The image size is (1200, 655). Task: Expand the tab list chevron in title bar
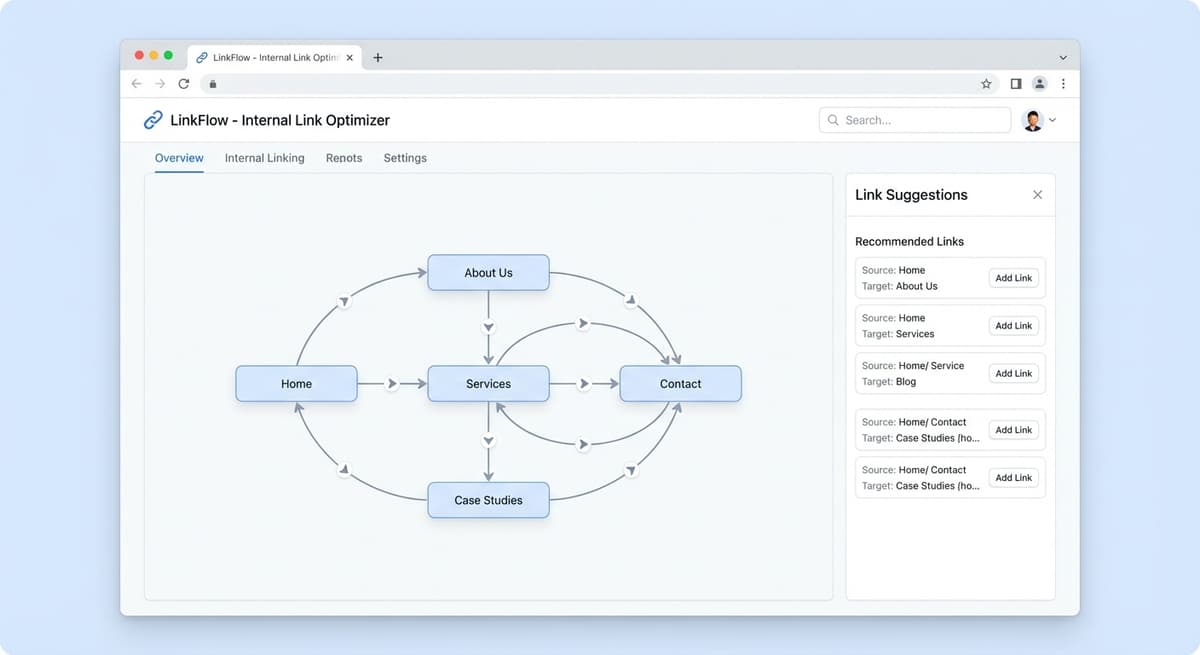coord(1062,58)
